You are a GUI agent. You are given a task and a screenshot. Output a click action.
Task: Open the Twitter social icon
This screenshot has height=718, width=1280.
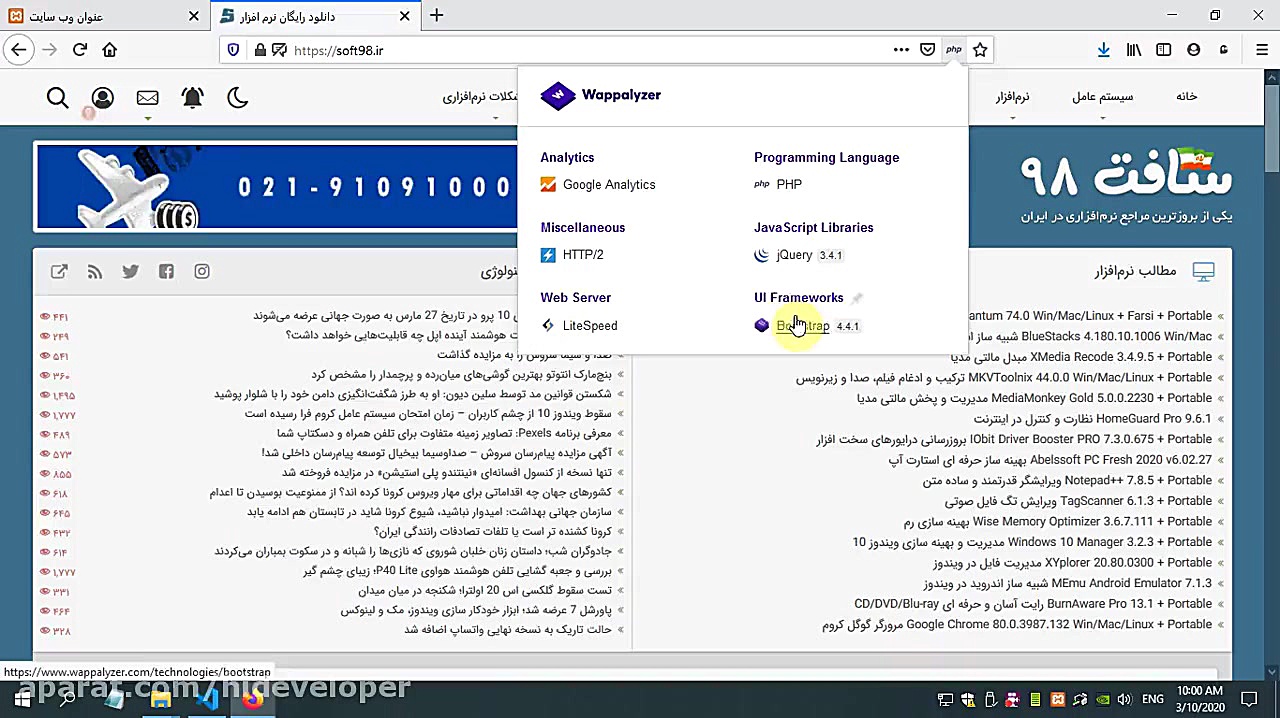130,271
